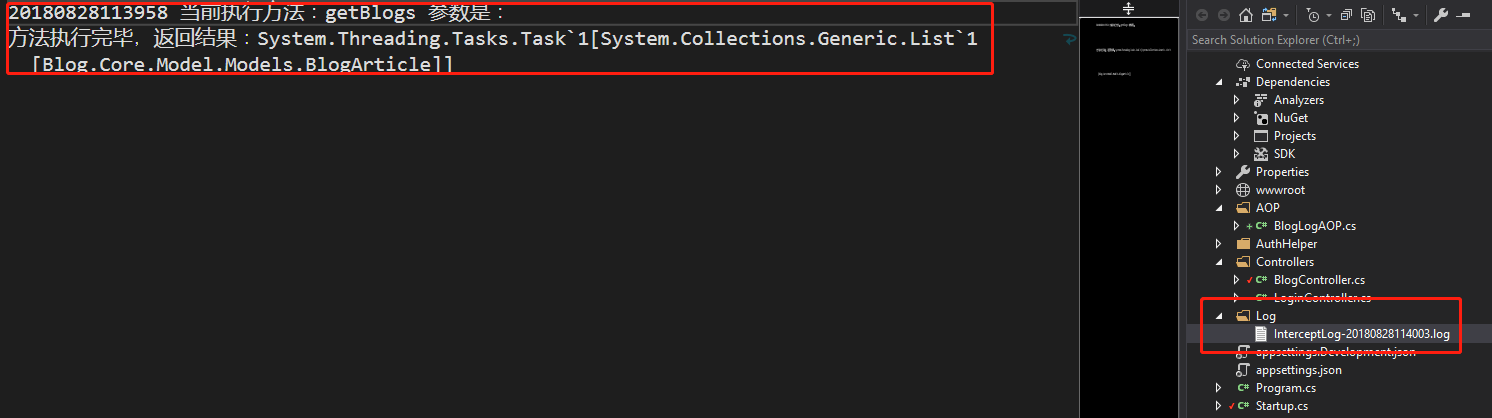
Task: Select BlogController.cs in the tree
Action: 1319,280
